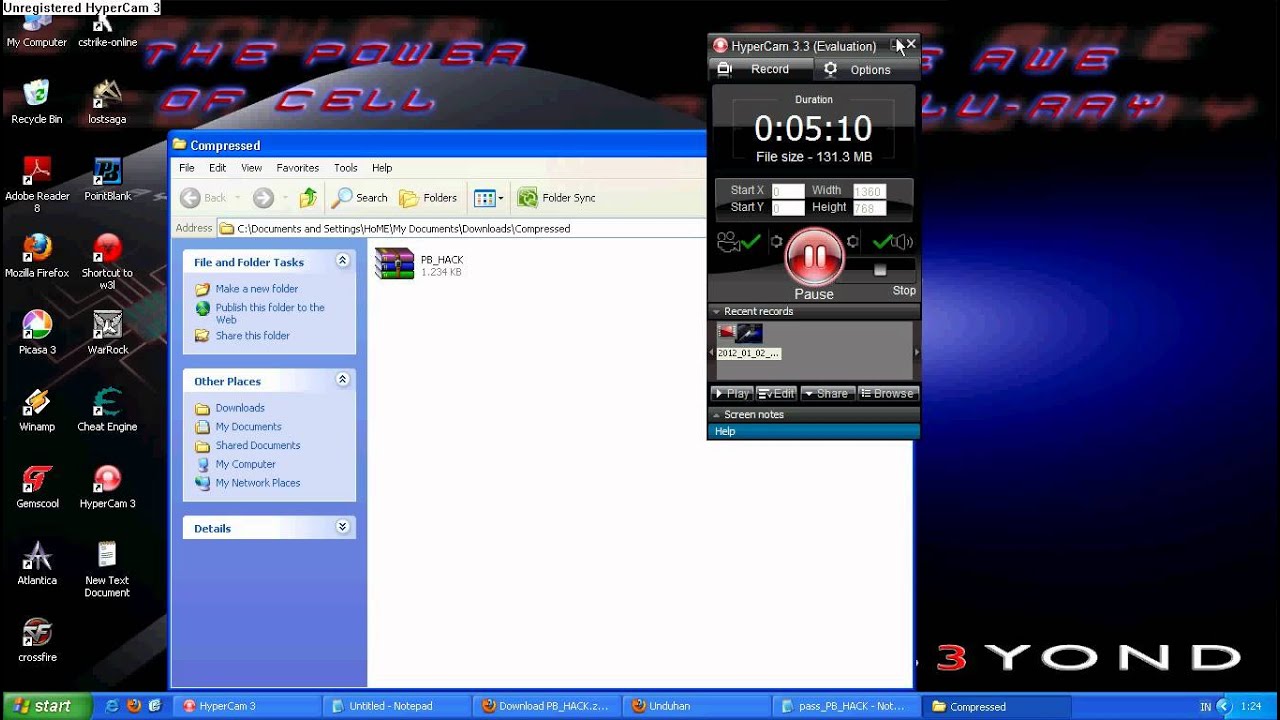This screenshot has width=1280, height=720.
Task: Go to Shared Documents
Action: [258, 446]
